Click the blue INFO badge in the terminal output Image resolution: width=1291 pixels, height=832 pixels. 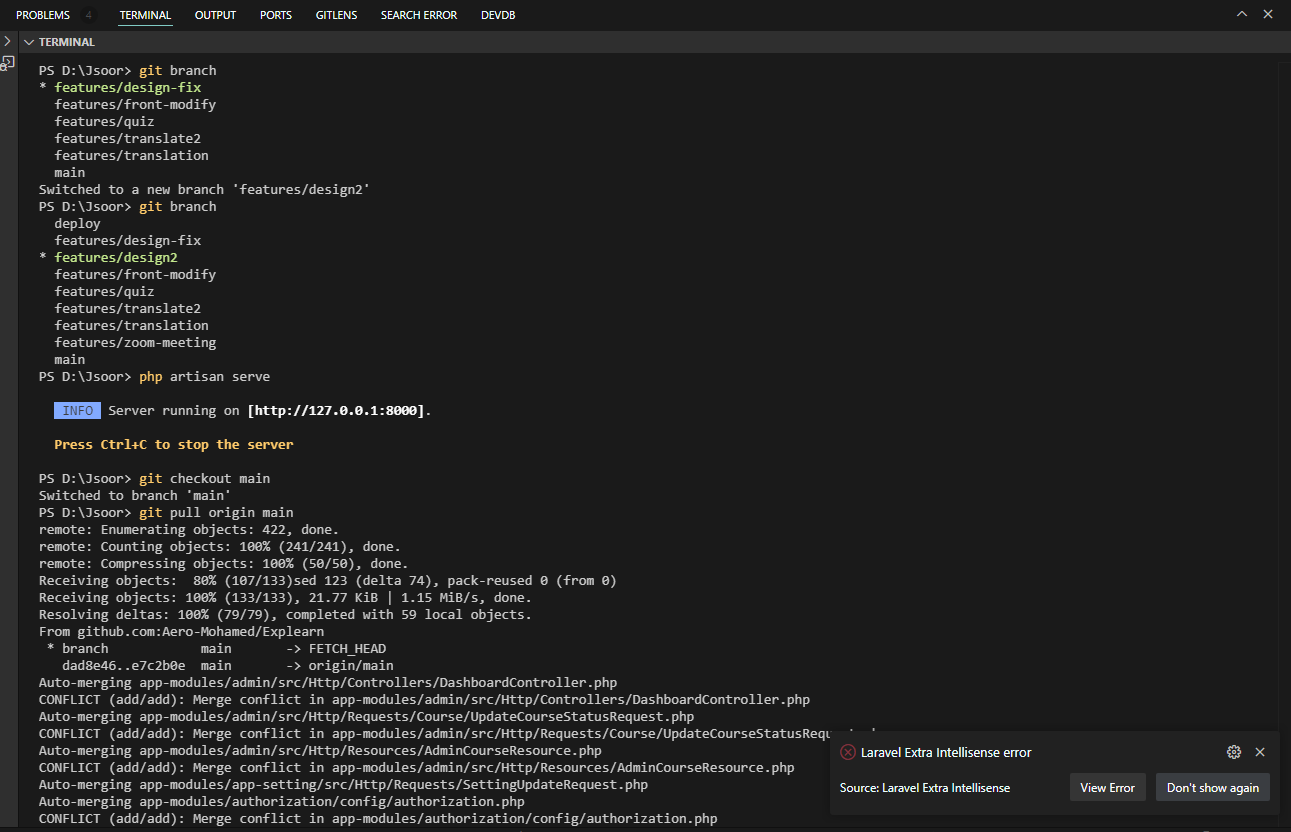coord(77,411)
